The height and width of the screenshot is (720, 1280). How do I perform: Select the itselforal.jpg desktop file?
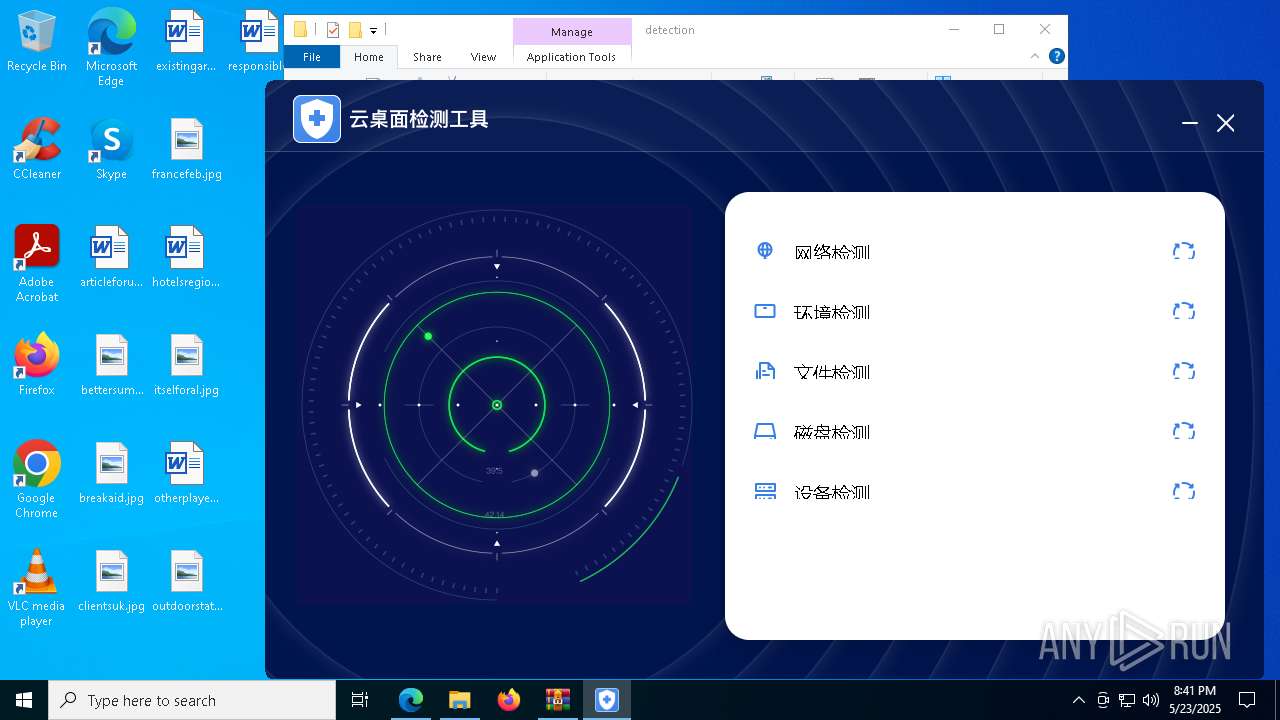(186, 364)
